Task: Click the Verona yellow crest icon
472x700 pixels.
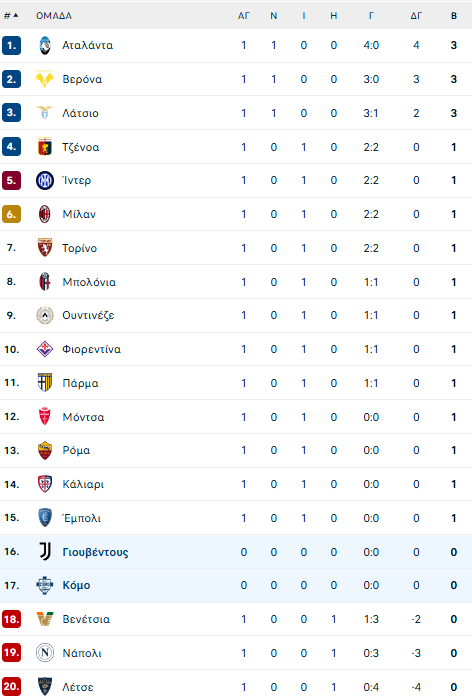Action: pyautogui.click(x=45, y=79)
